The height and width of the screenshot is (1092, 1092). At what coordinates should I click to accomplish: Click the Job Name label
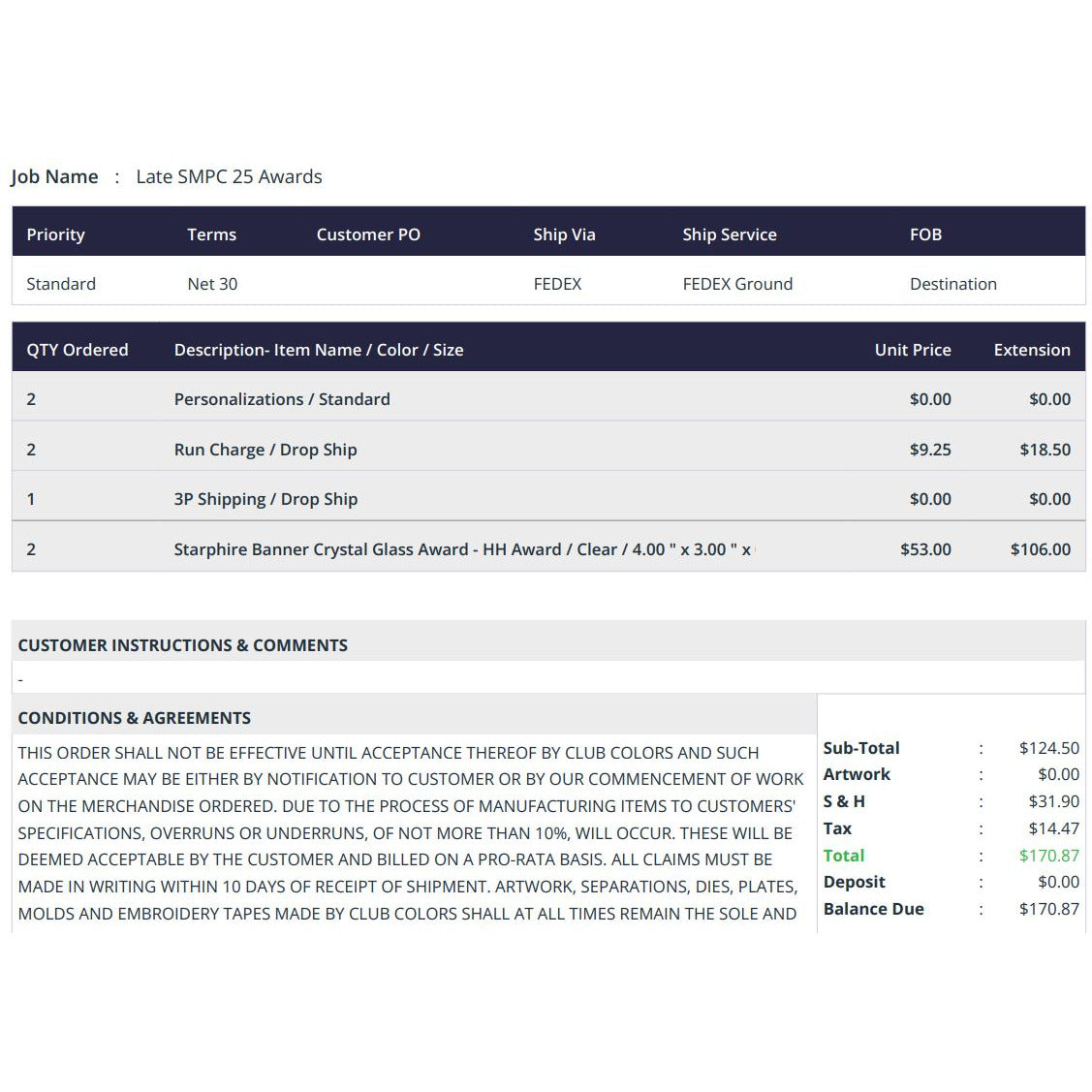pyautogui.click(x=54, y=177)
